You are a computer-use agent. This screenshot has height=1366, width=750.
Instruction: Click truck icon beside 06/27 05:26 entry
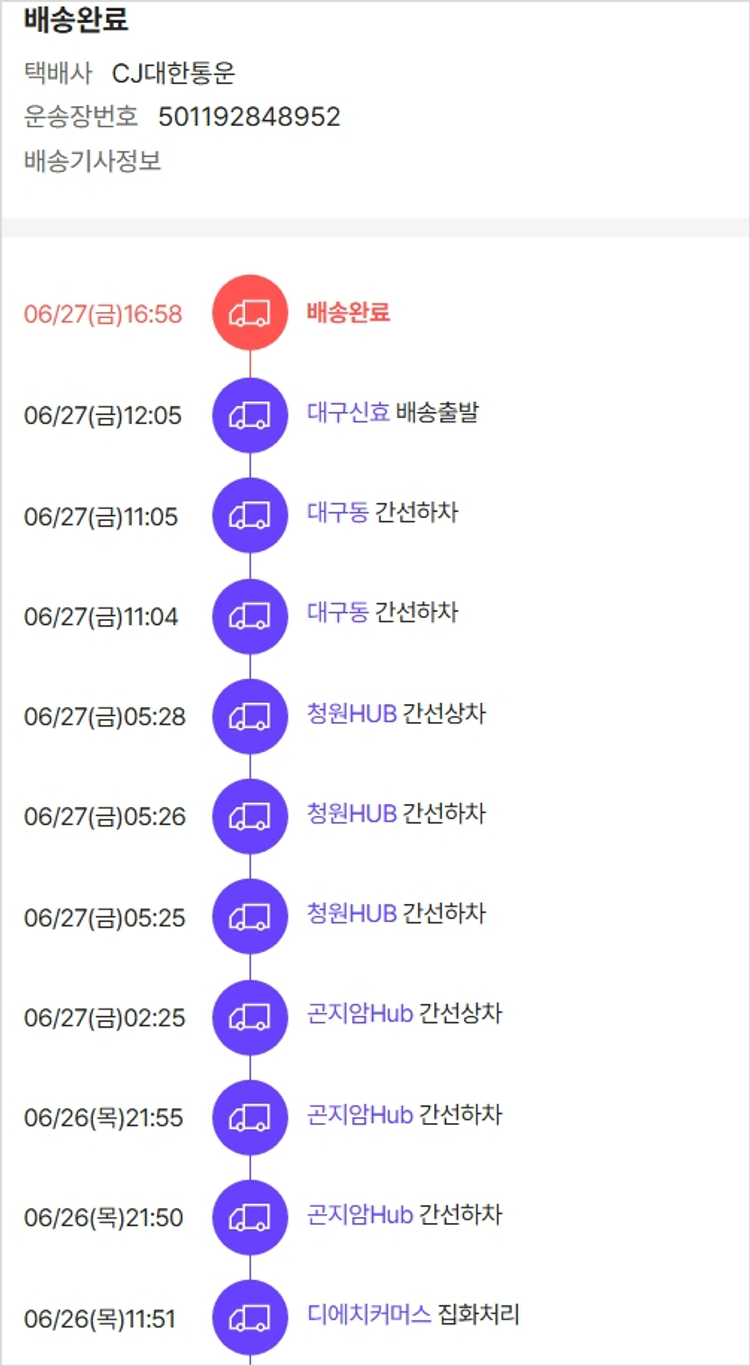pos(250,816)
